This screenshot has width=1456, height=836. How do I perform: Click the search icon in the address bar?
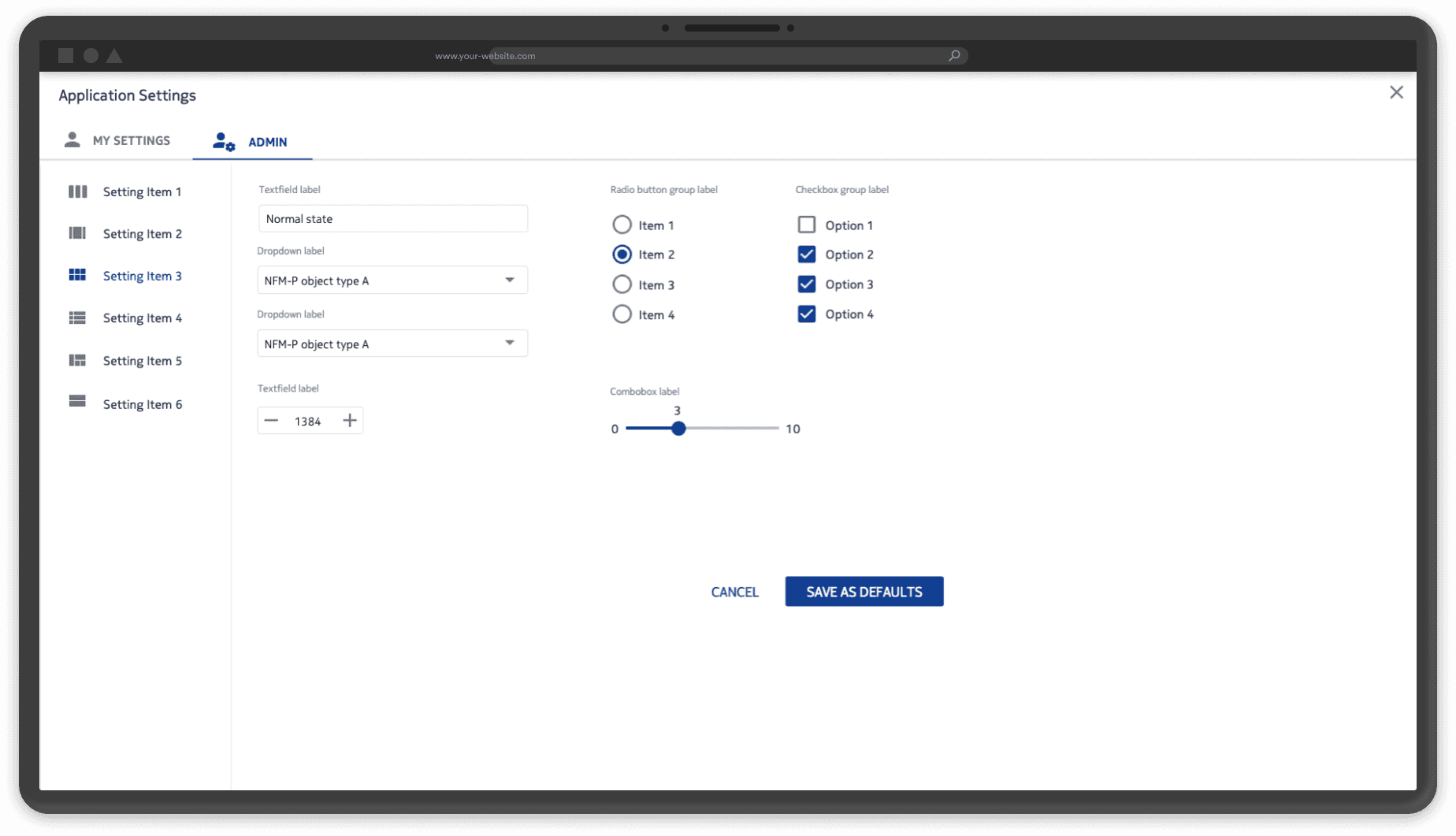click(x=953, y=55)
